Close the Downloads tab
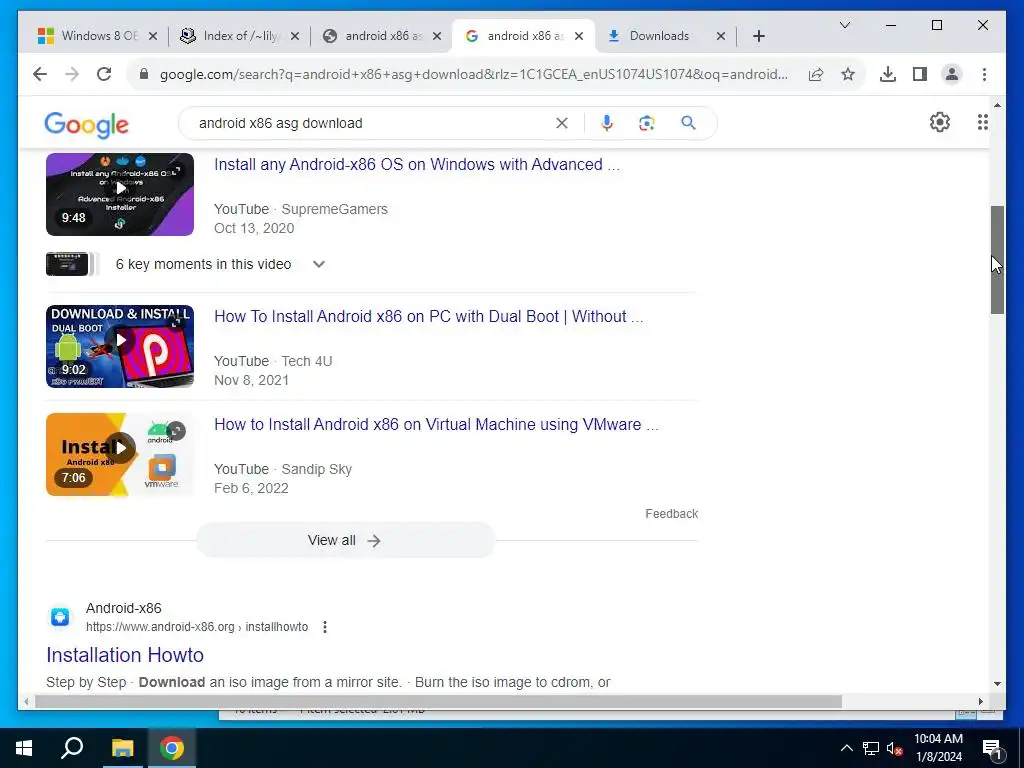This screenshot has width=1024, height=768. point(721,36)
